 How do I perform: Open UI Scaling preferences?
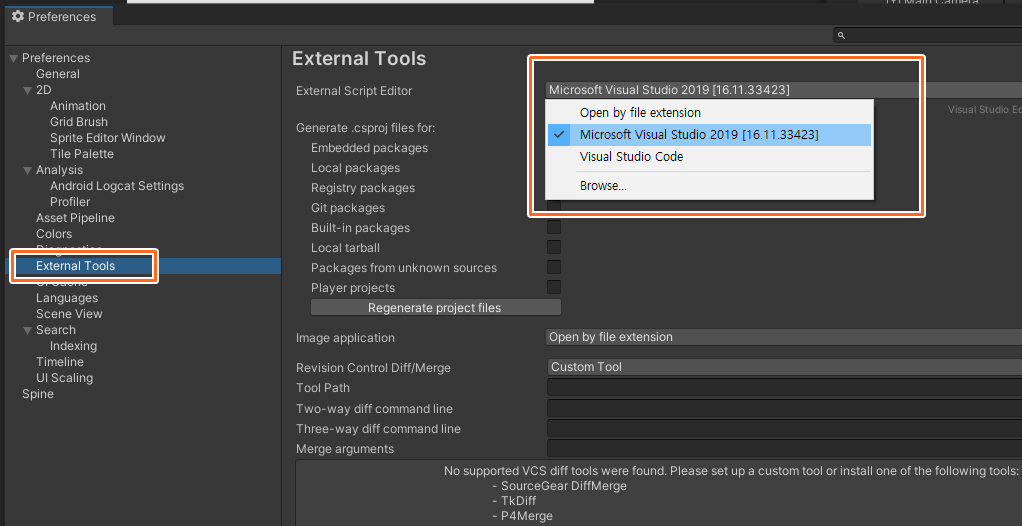[x=65, y=377]
